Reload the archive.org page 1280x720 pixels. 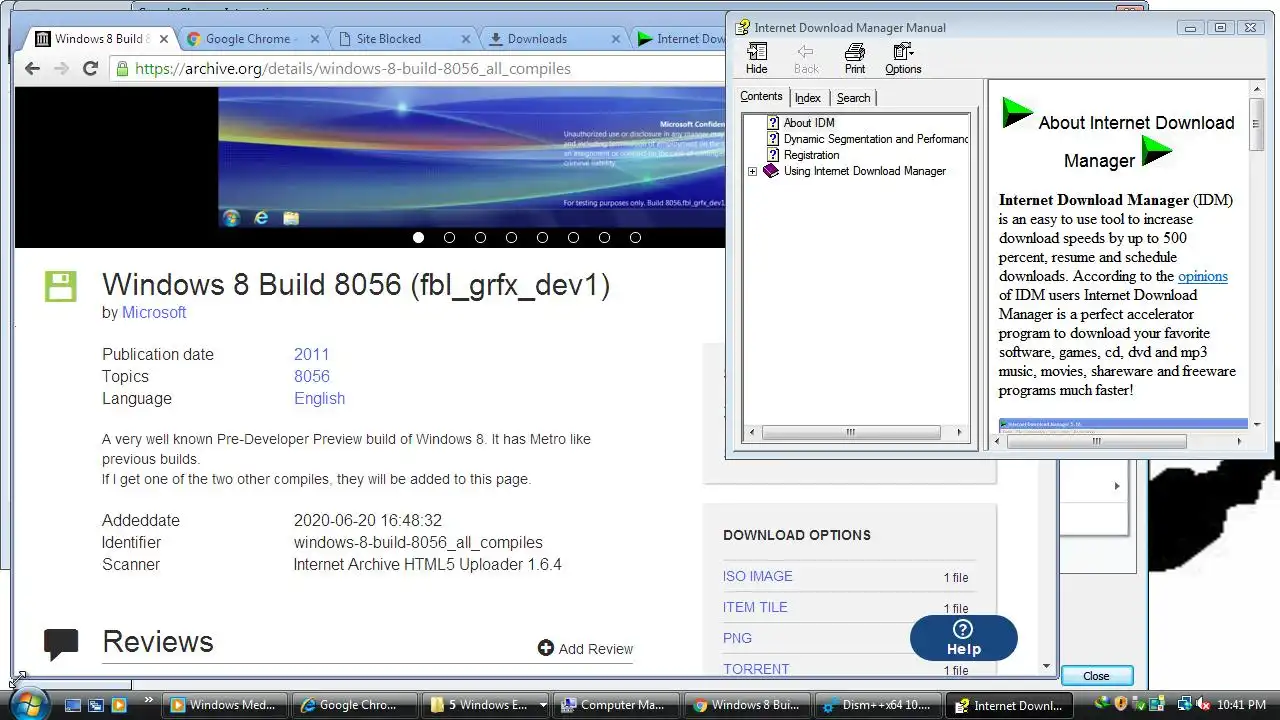90,69
